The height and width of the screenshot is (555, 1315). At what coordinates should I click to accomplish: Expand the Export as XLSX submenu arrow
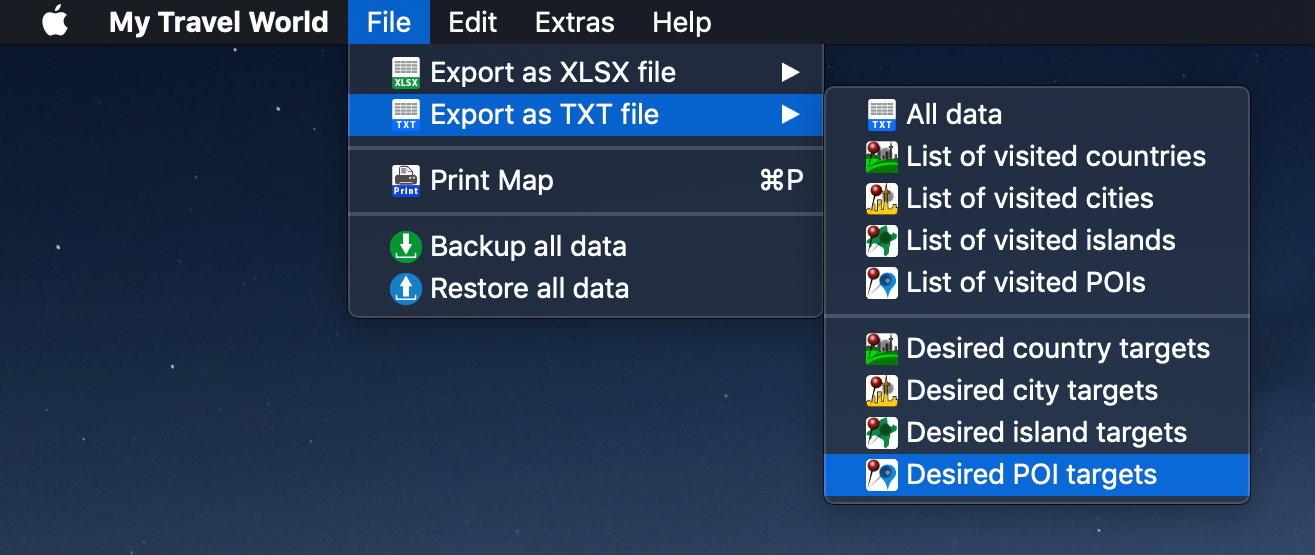coord(791,73)
